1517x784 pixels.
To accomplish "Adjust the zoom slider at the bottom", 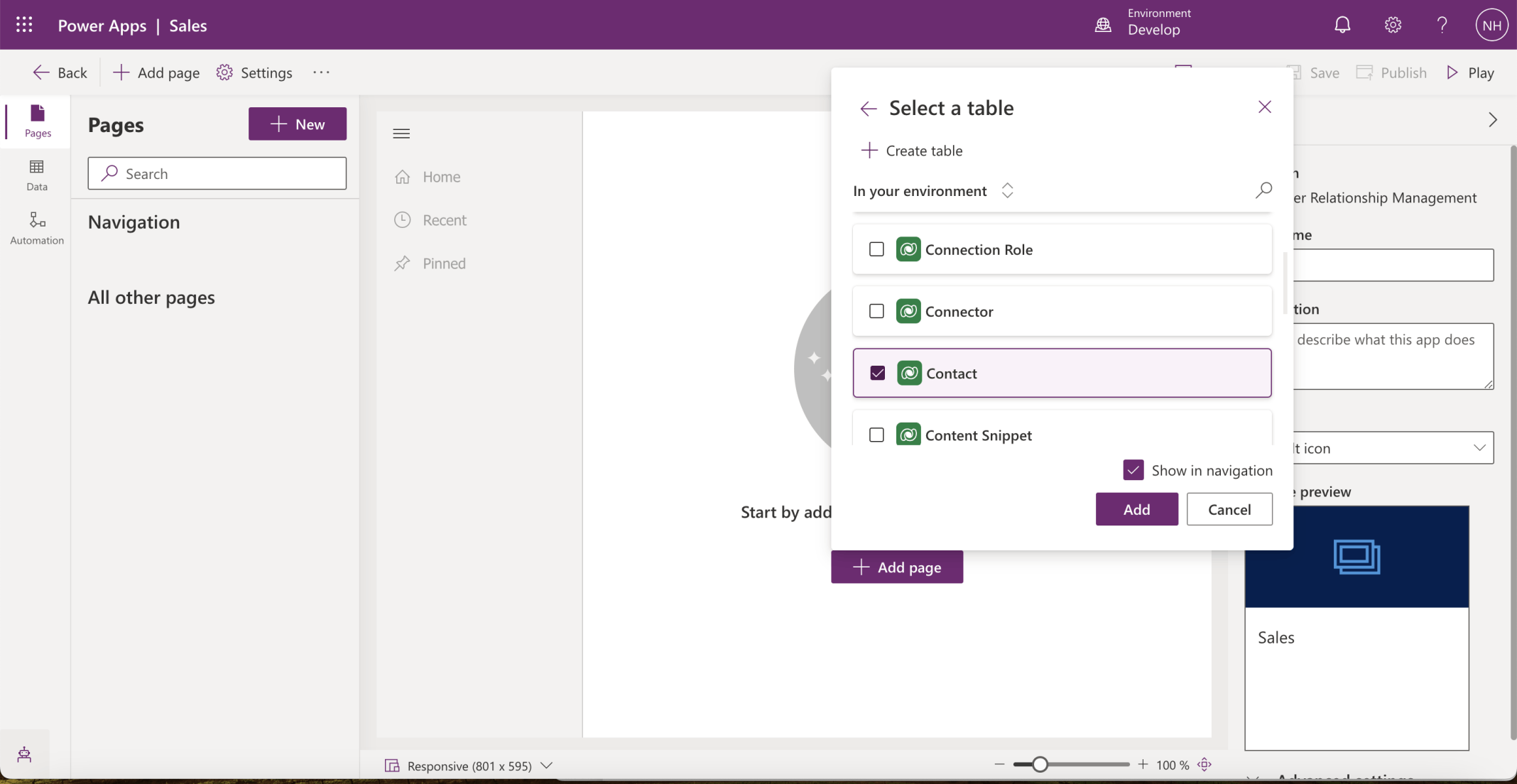I will tap(1039, 763).
